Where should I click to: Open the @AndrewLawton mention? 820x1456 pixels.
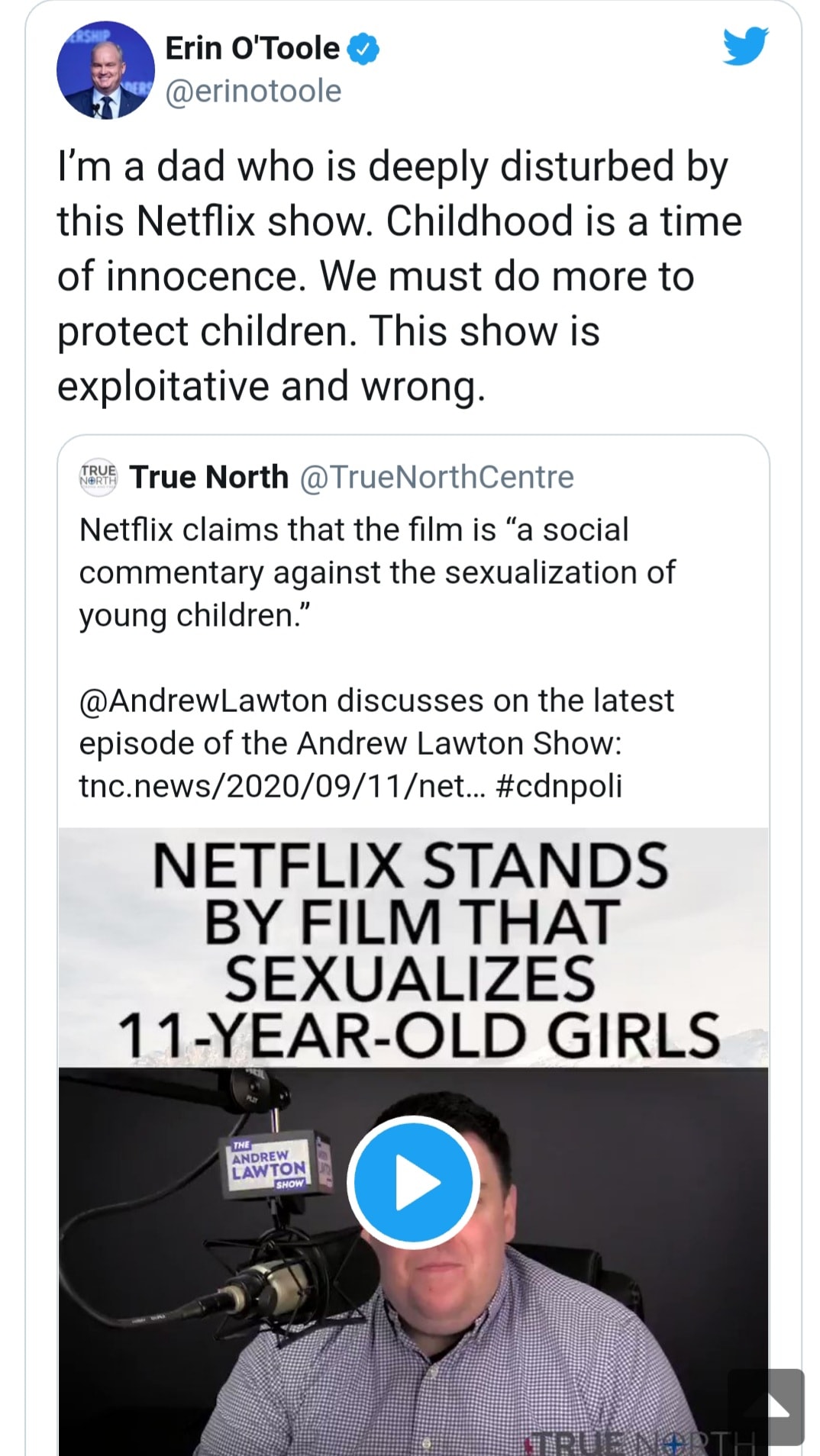205,701
